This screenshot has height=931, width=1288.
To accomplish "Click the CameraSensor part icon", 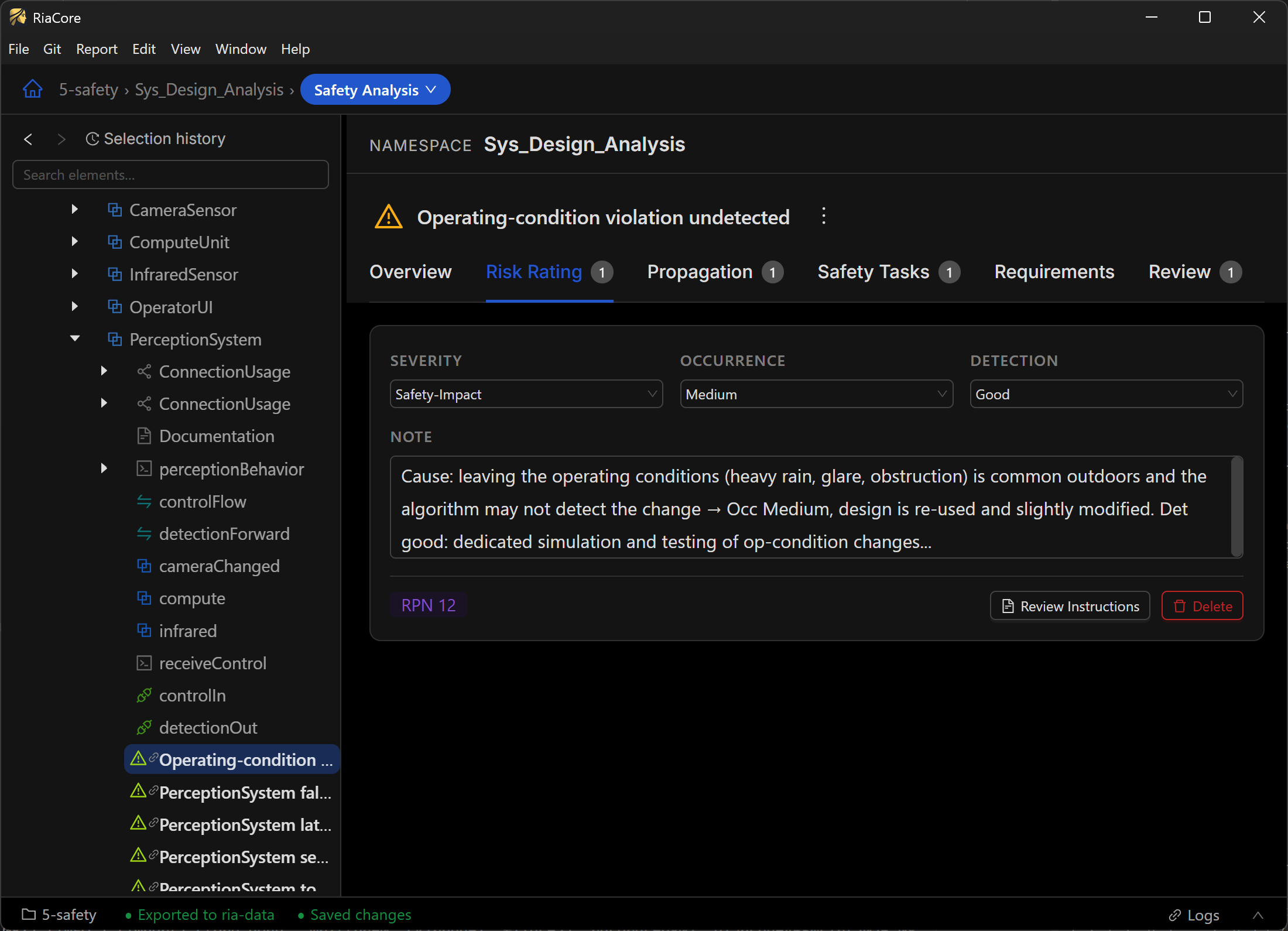I will [x=115, y=210].
